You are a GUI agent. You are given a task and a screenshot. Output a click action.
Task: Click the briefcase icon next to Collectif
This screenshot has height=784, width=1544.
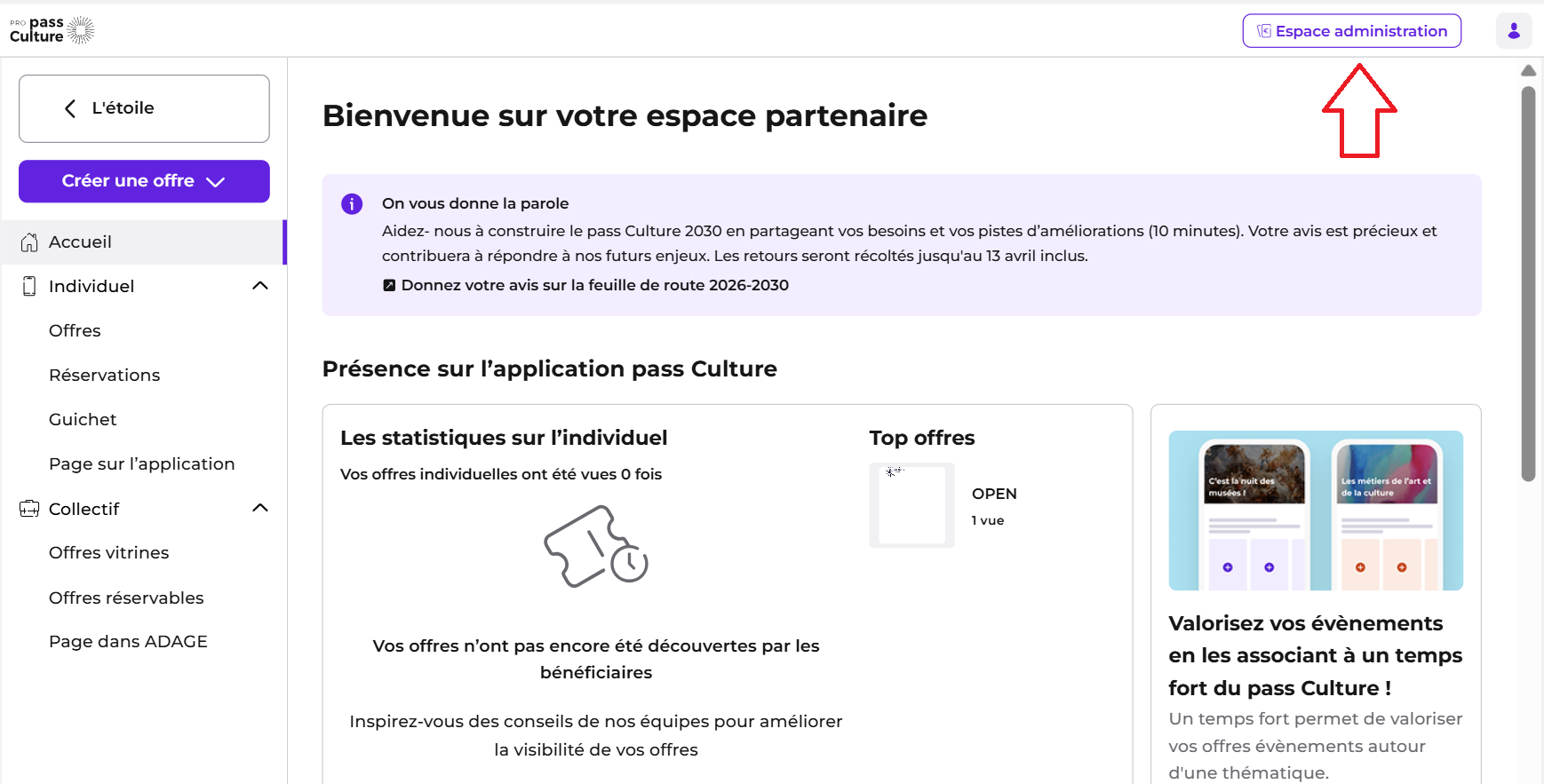[x=29, y=509]
